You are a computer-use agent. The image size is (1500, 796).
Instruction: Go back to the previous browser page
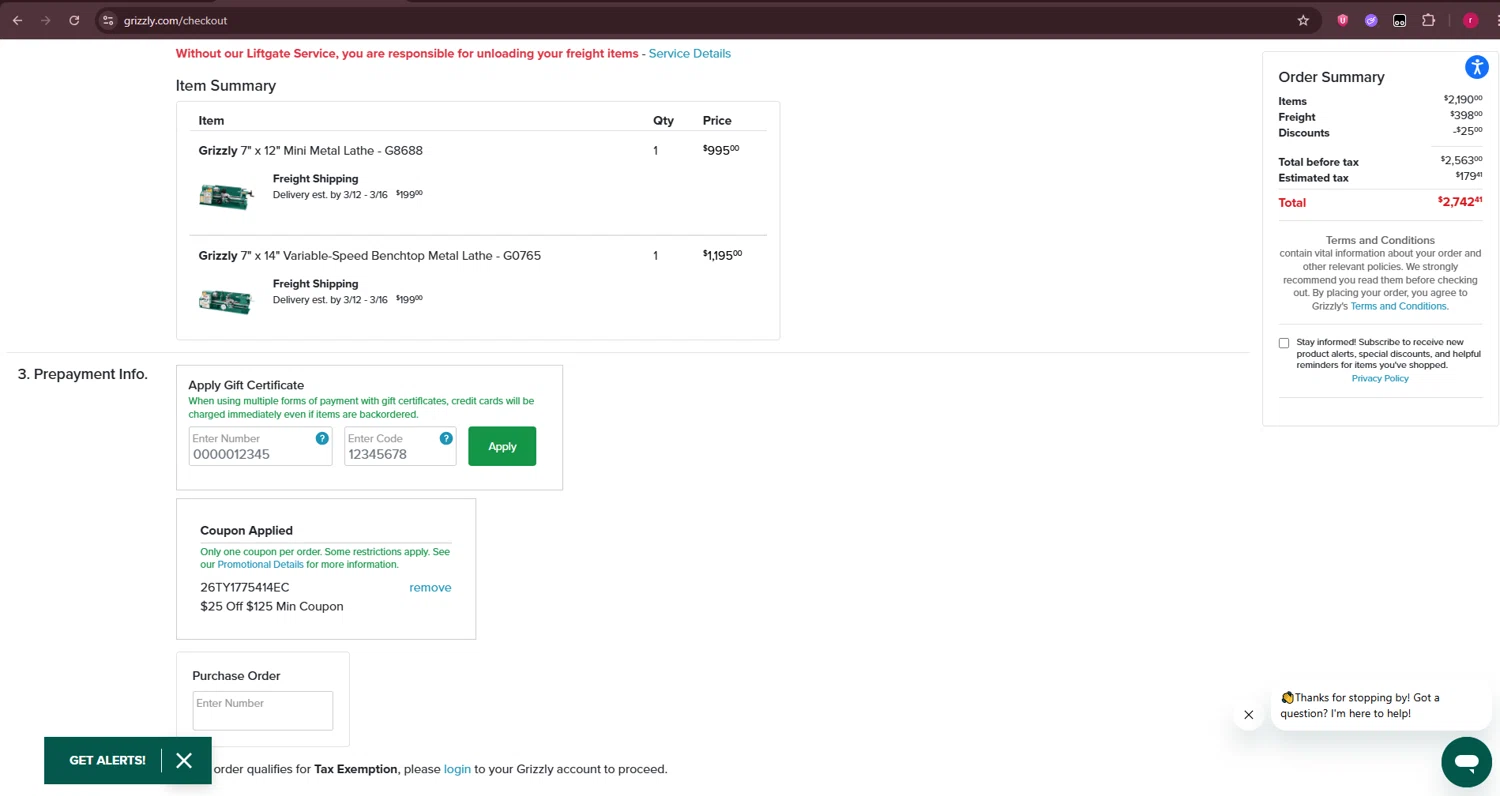point(17,20)
